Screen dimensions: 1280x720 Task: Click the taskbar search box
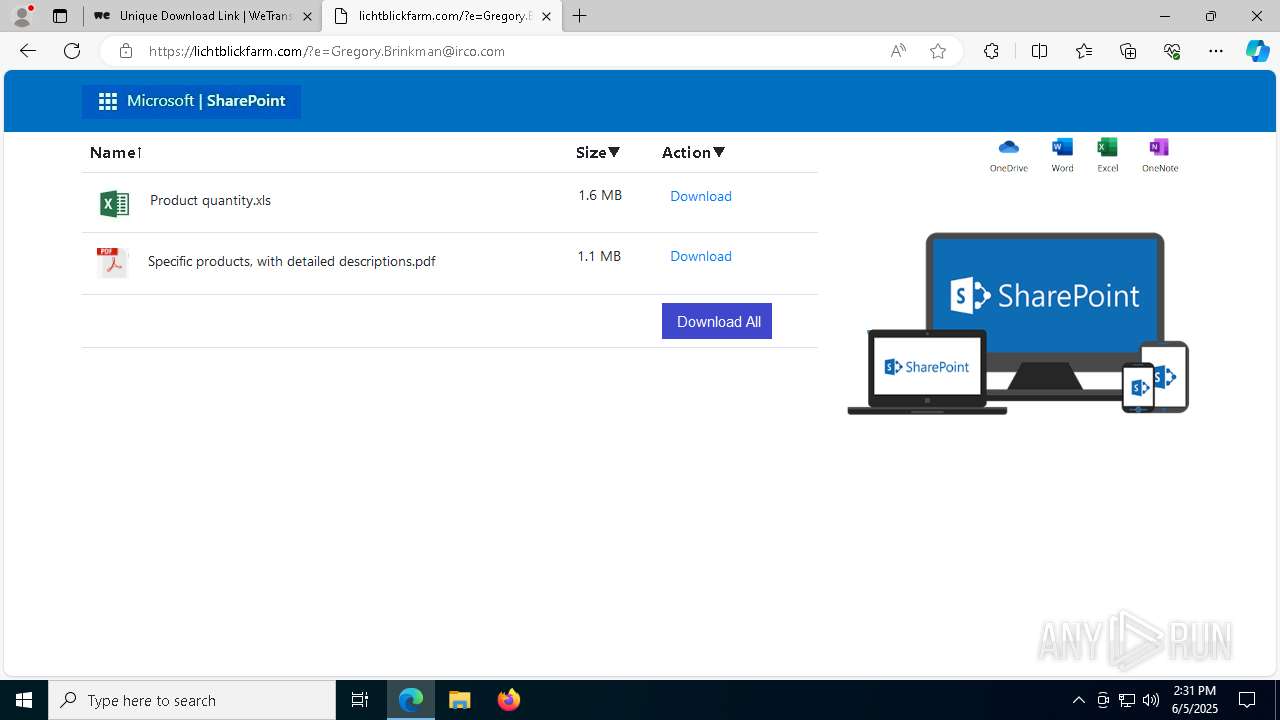coord(192,700)
